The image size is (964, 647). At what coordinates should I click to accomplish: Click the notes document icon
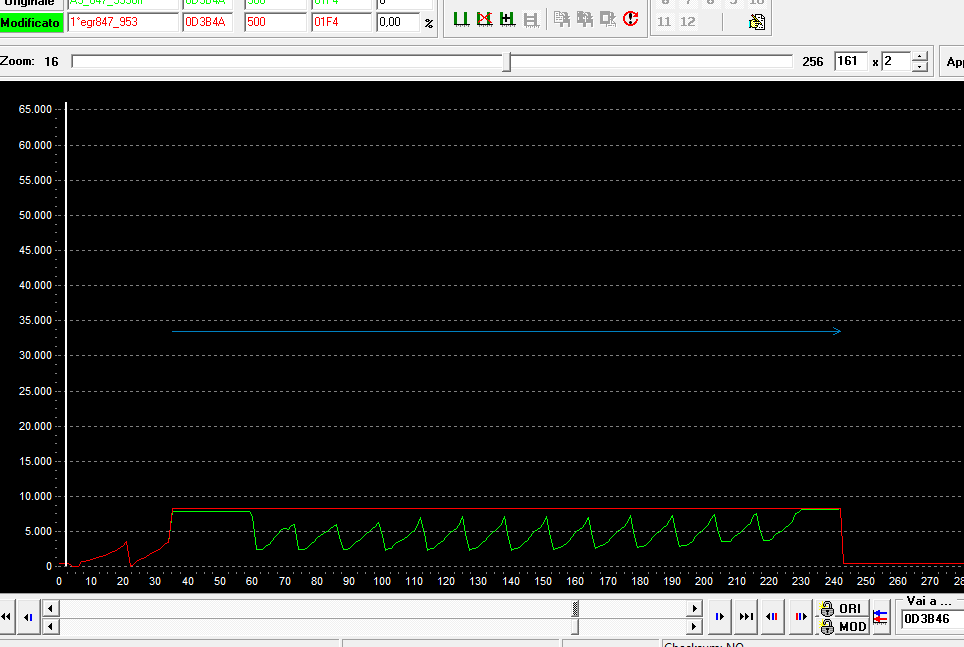point(757,22)
